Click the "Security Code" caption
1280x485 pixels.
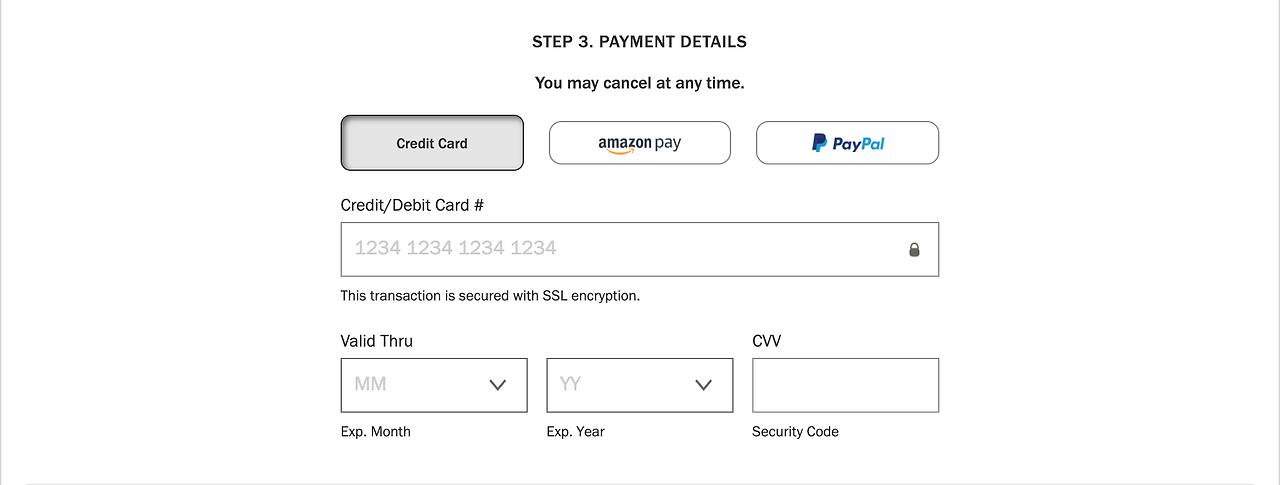tap(795, 432)
